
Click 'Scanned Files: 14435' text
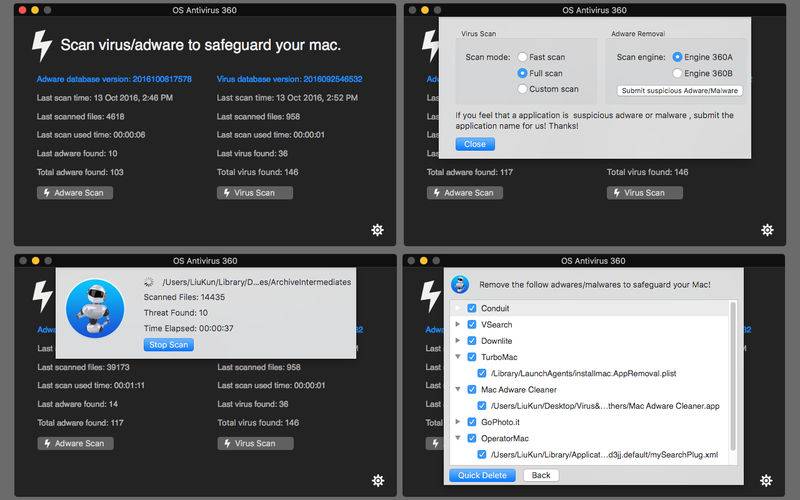(184, 297)
